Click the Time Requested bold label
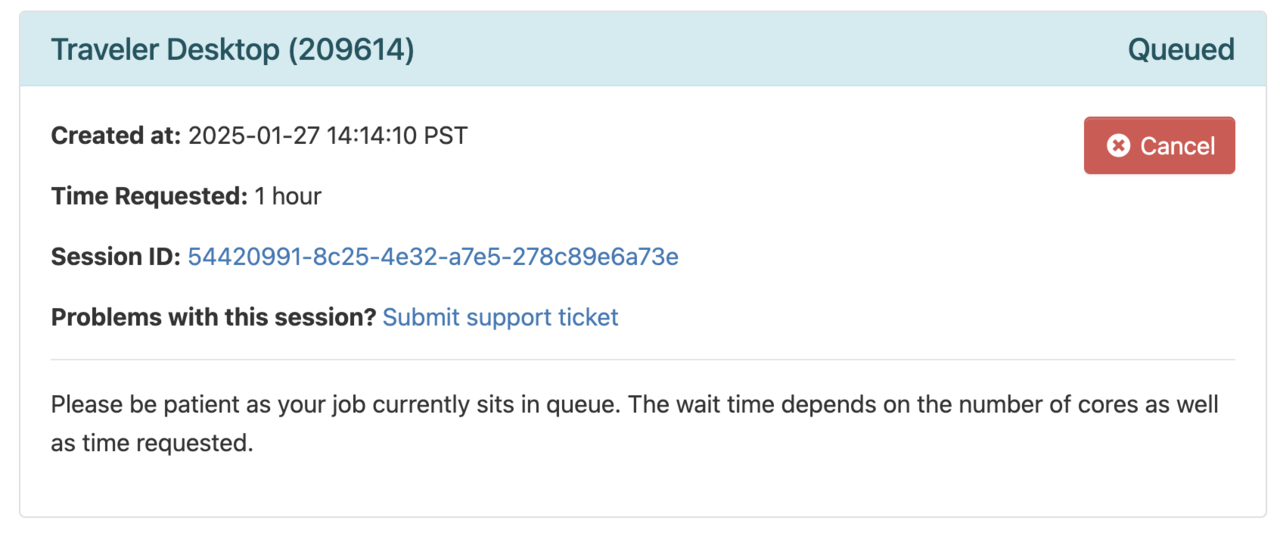1280x533 pixels. pos(149,196)
